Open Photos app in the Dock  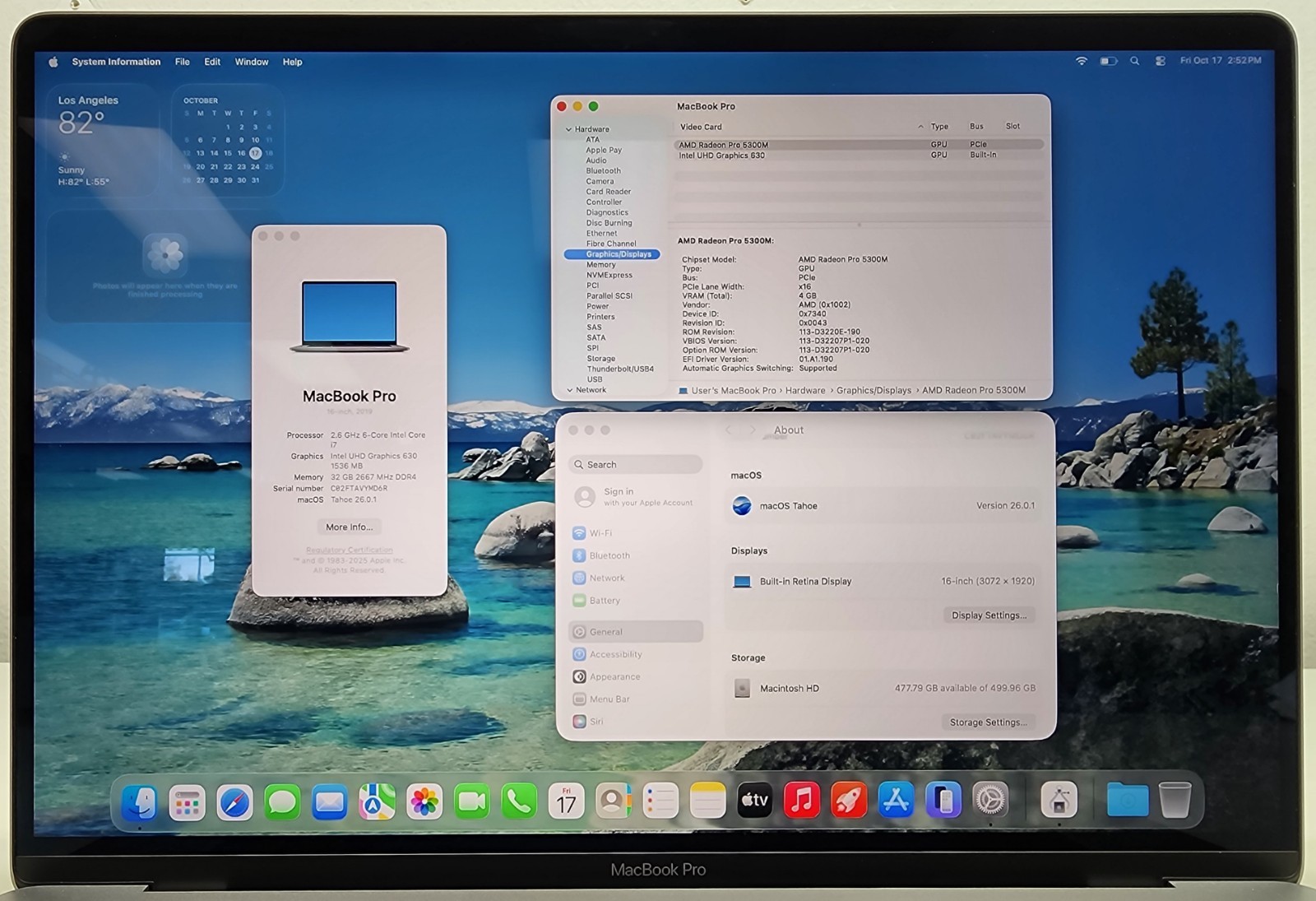tap(424, 801)
